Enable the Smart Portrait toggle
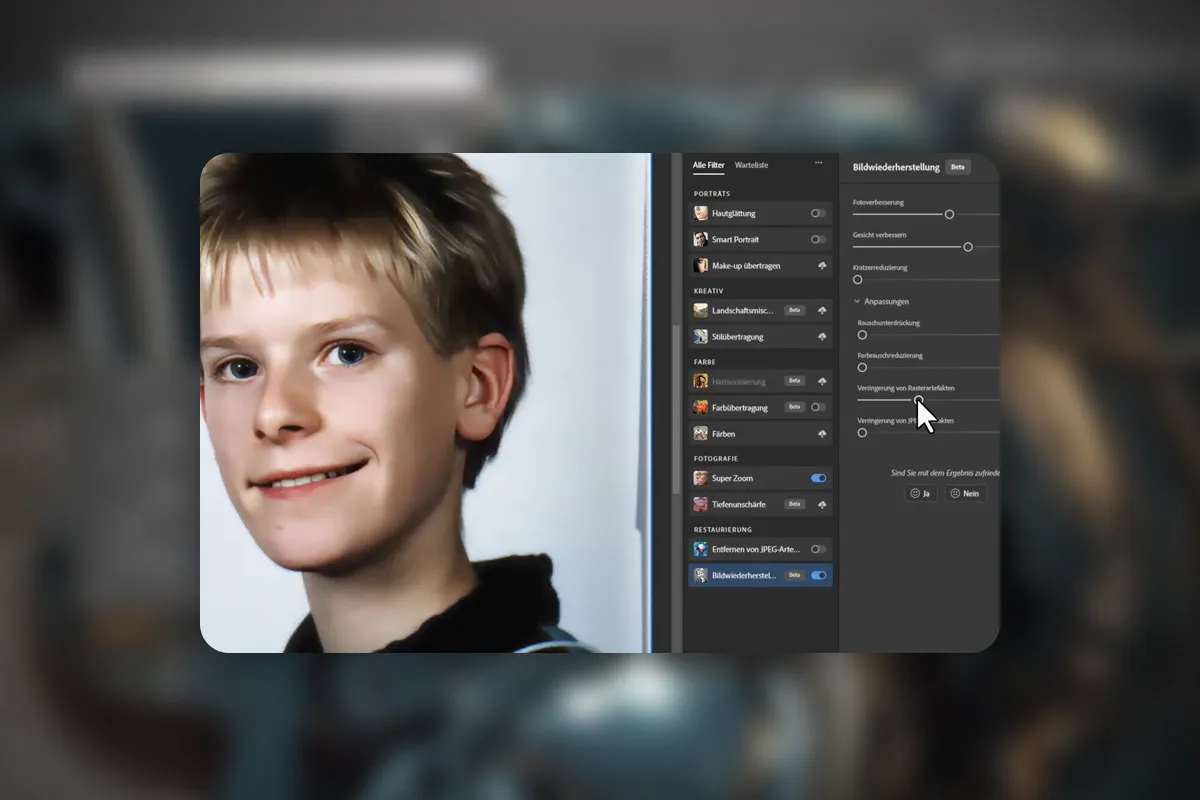This screenshot has height=800, width=1200. click(819, 239)
